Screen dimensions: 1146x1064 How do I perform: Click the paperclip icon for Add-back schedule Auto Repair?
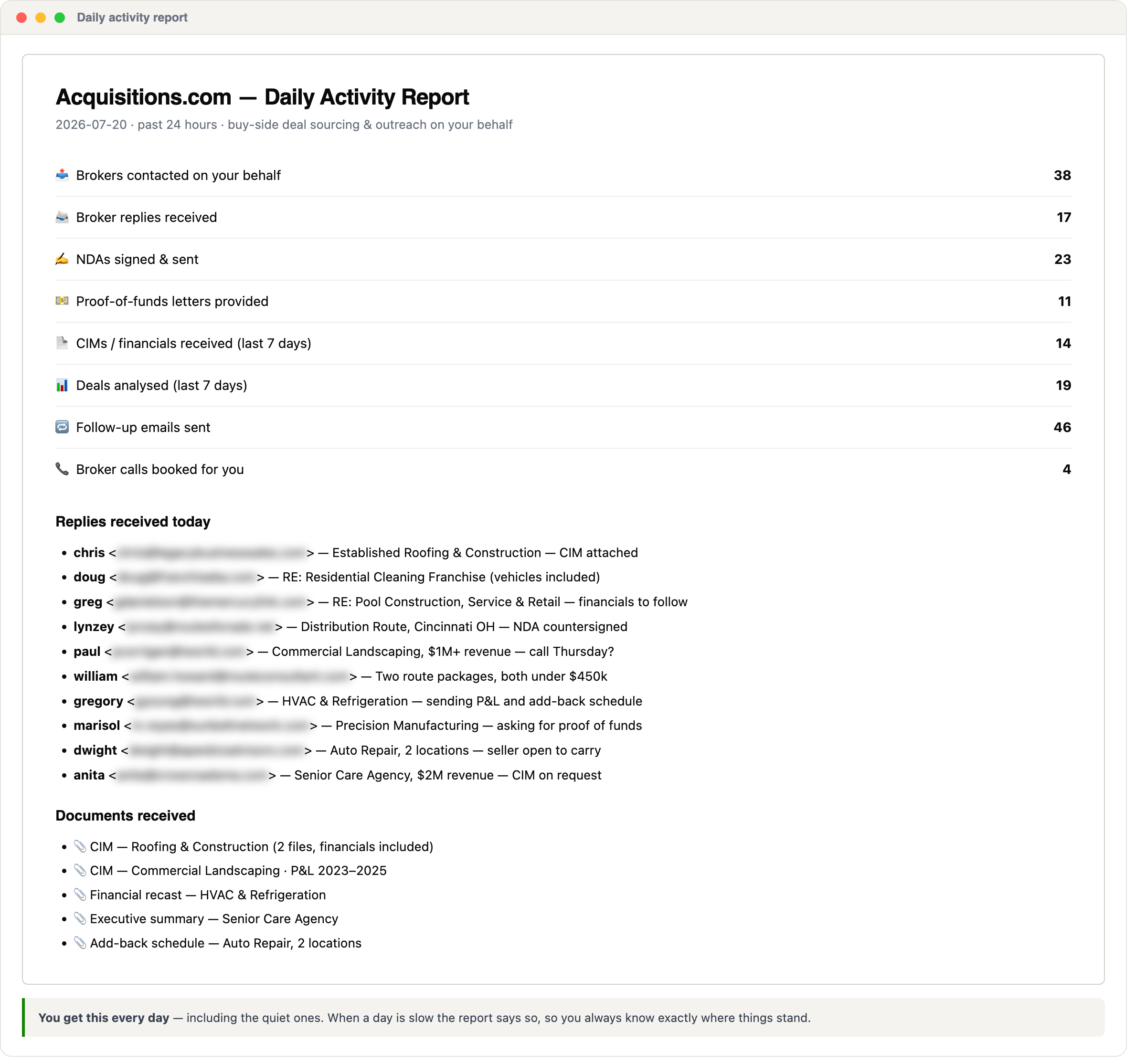click(80, 943)
